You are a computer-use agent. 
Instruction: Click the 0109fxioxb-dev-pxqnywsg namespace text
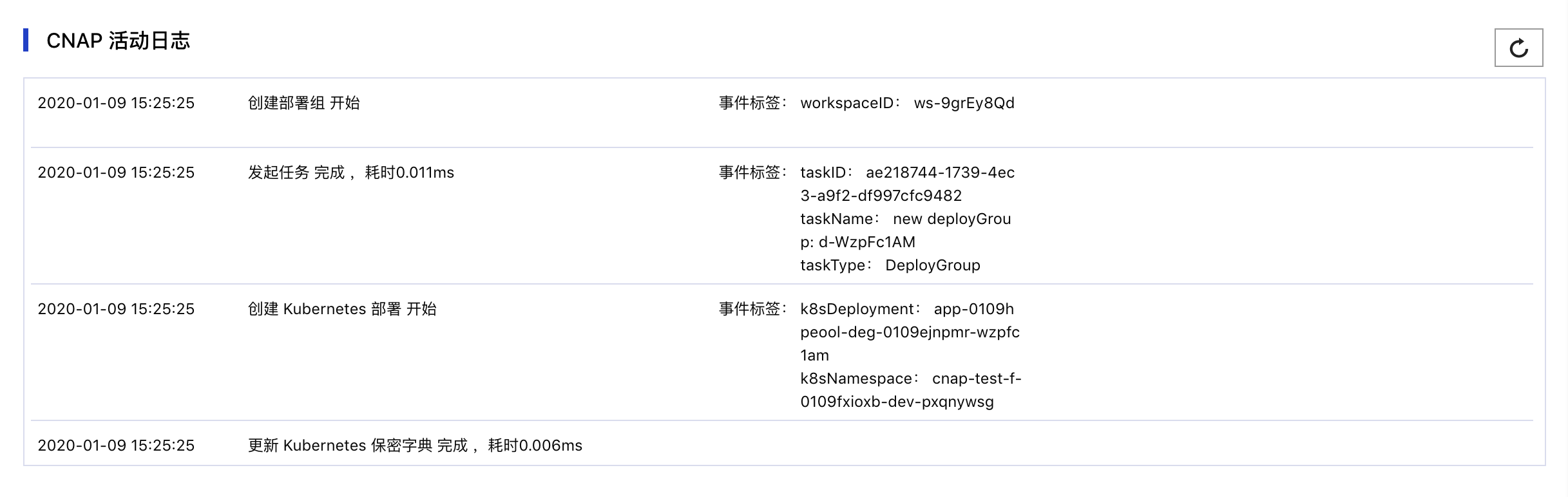(x=897, y=402)
